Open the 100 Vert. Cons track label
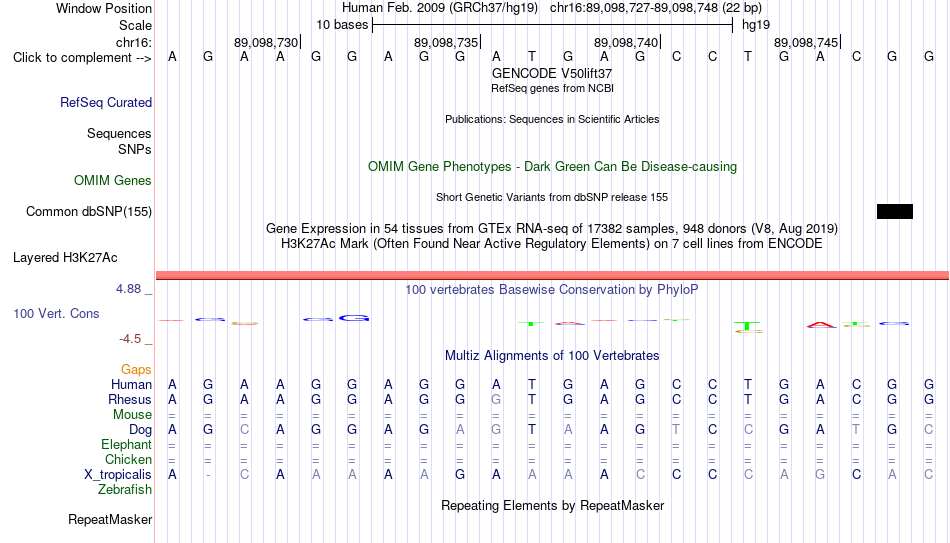Screen dimensions: 950x543 (56, 313)
